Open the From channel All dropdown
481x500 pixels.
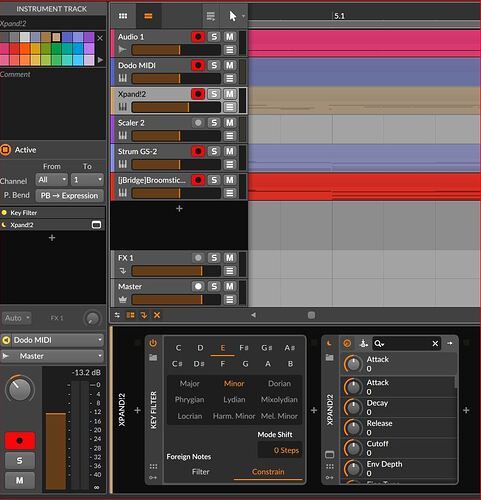pos(52,180)
